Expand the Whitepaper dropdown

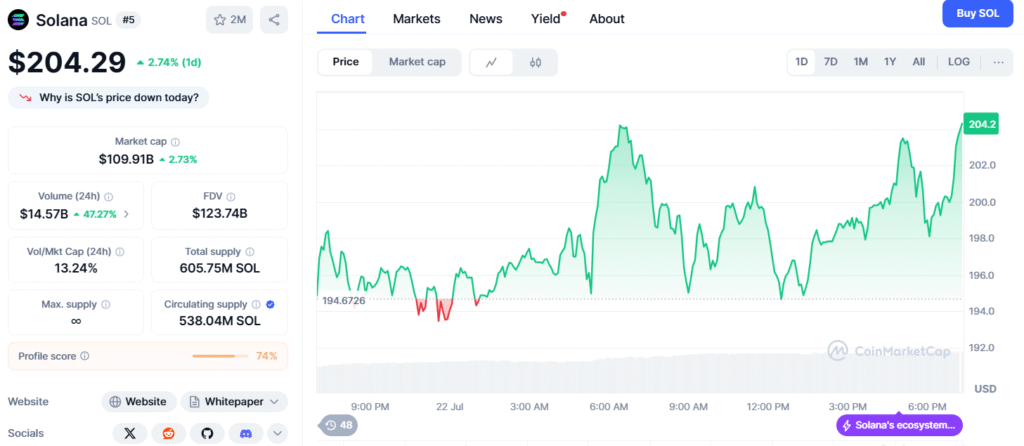pyautogui.click(x=234, y=401)
